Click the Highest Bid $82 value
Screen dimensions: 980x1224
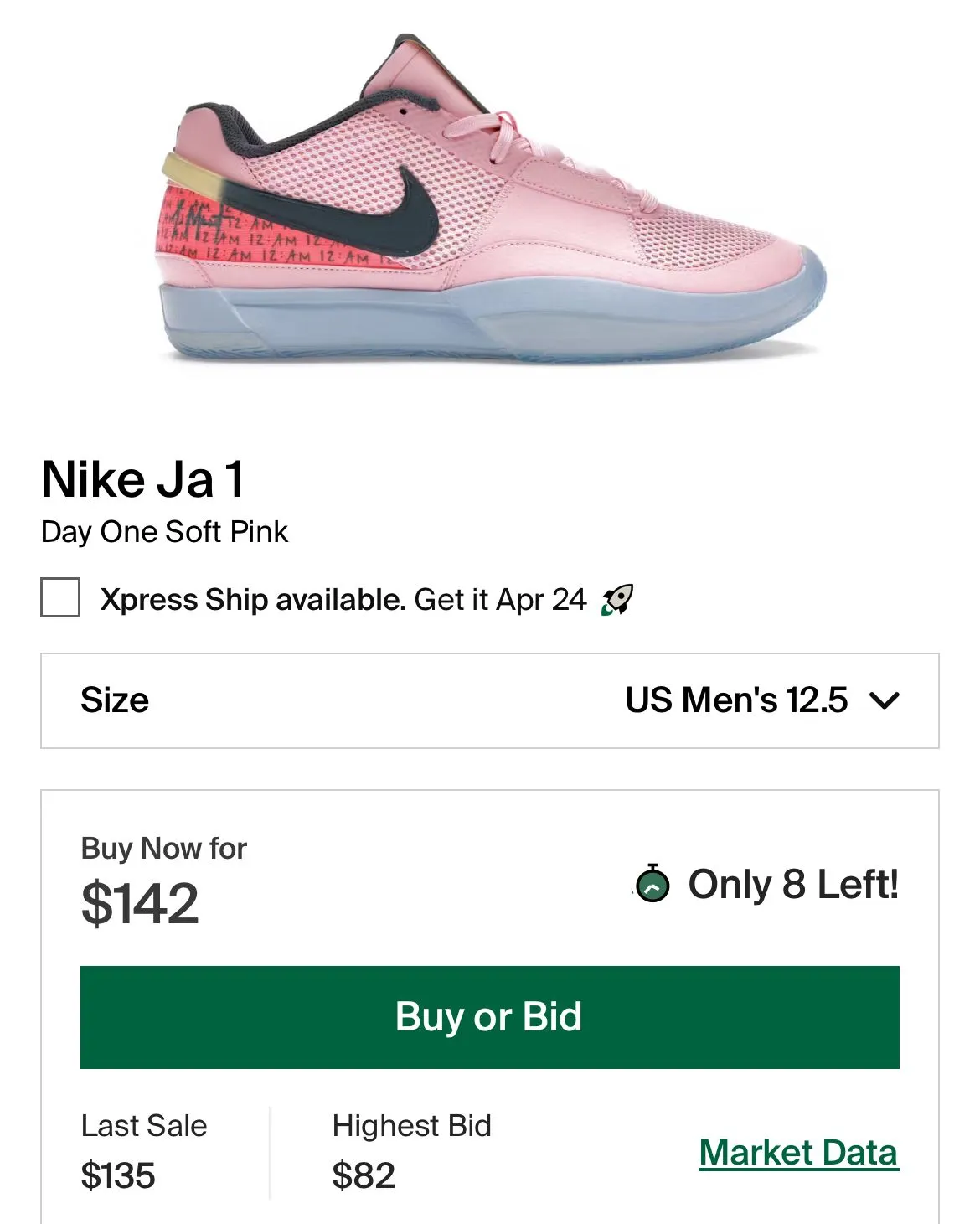pyautogui.click(x=364, y=1175)
